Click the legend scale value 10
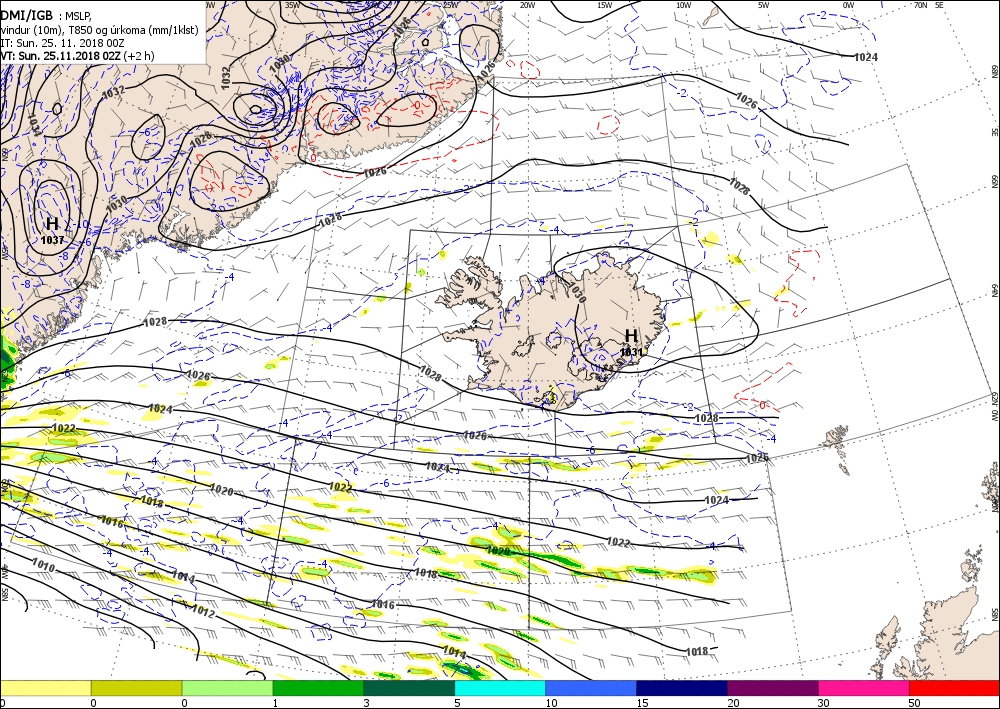 pos(551,703)
